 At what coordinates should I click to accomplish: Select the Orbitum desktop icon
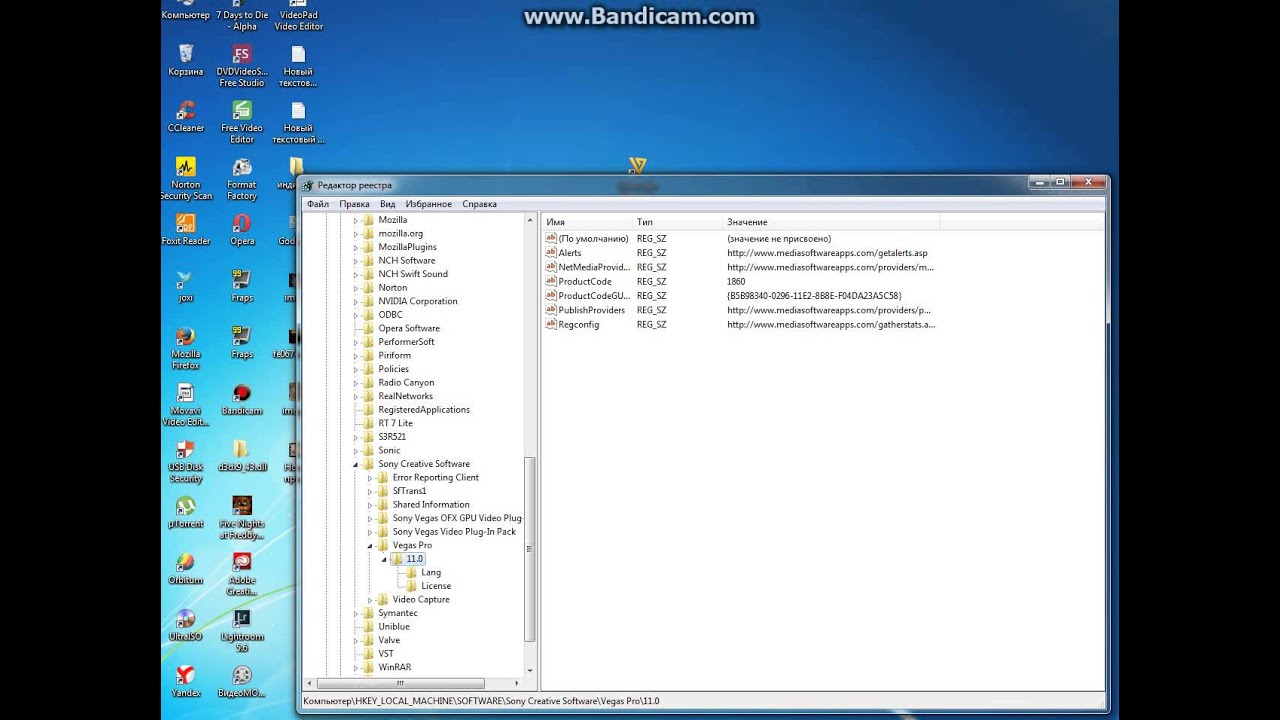(x=185, y=568)
